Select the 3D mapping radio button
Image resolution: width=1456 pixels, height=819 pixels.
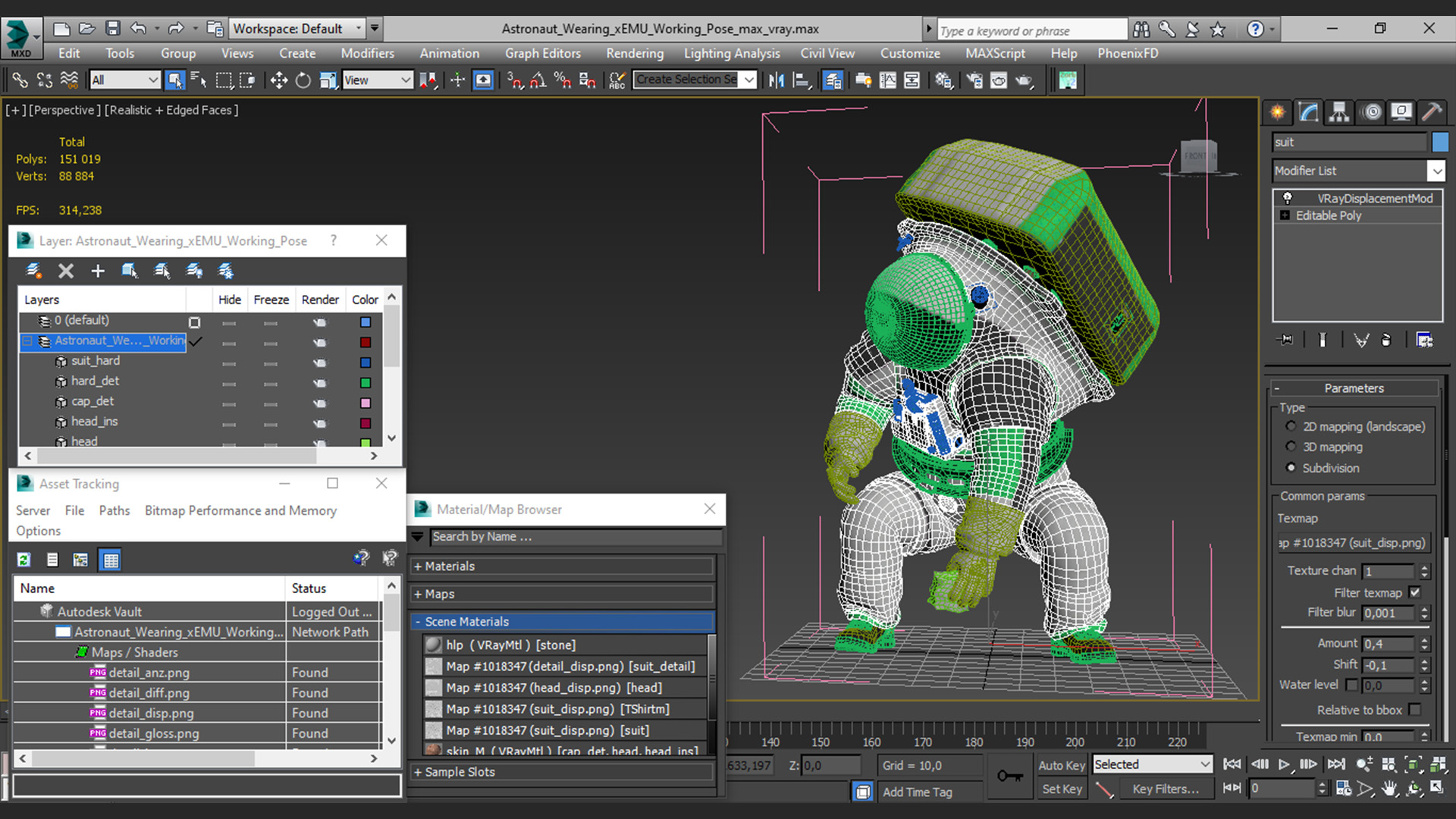click(x=1291, y=447)
